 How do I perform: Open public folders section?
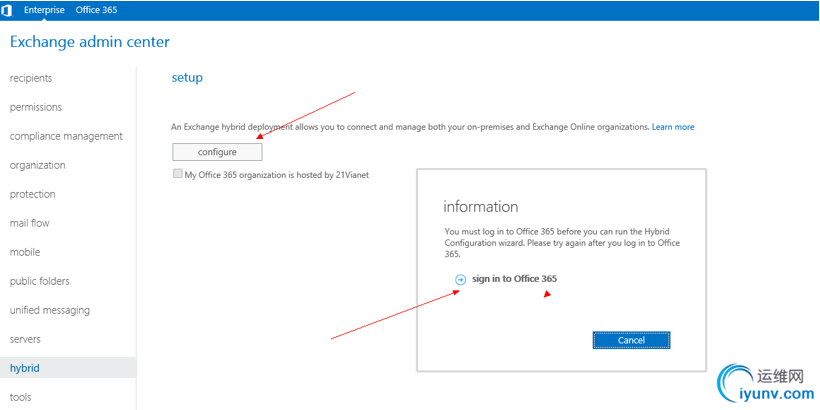40,281
